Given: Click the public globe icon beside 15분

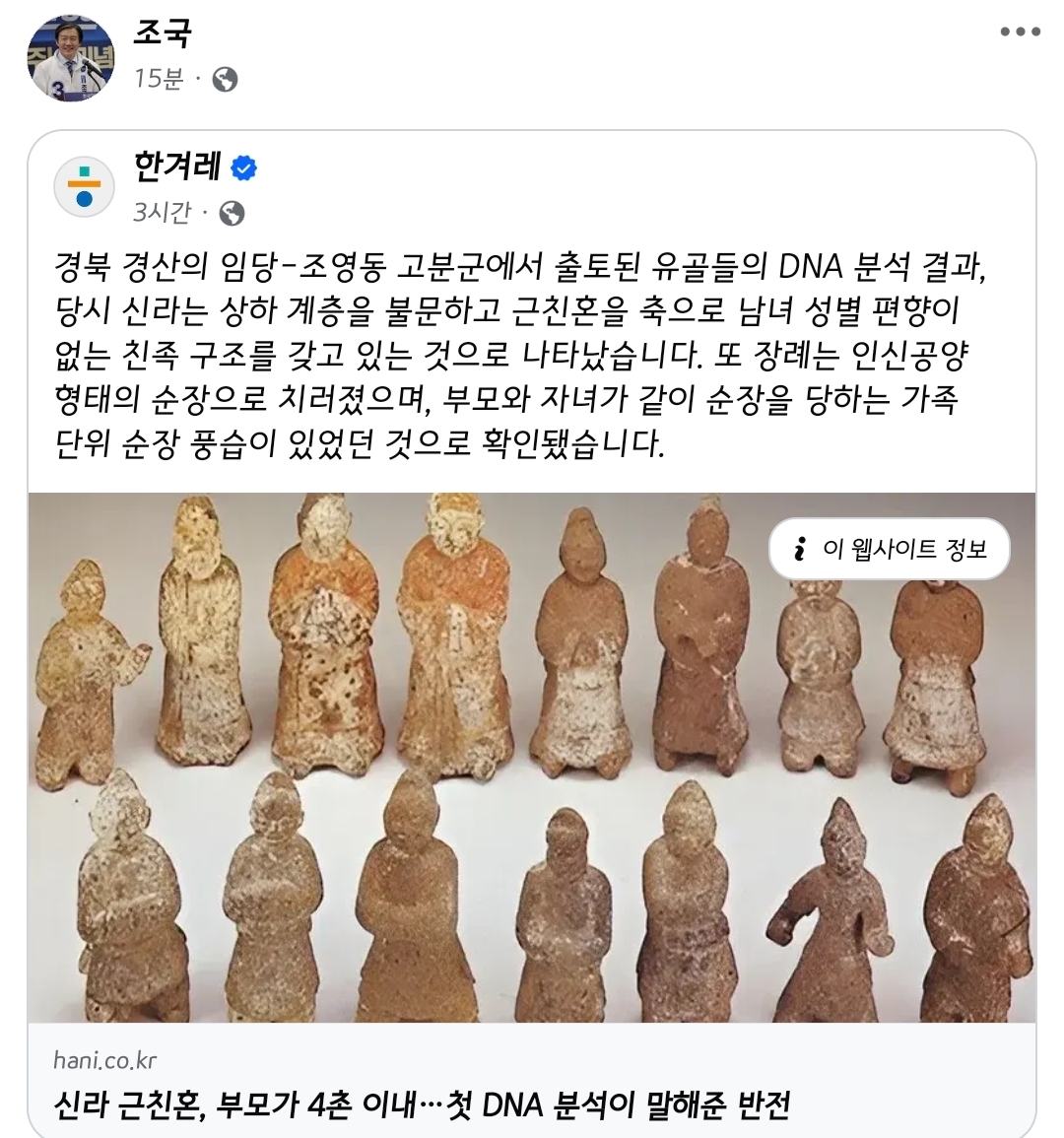Looking at the screenshot, I should (225, 79).
